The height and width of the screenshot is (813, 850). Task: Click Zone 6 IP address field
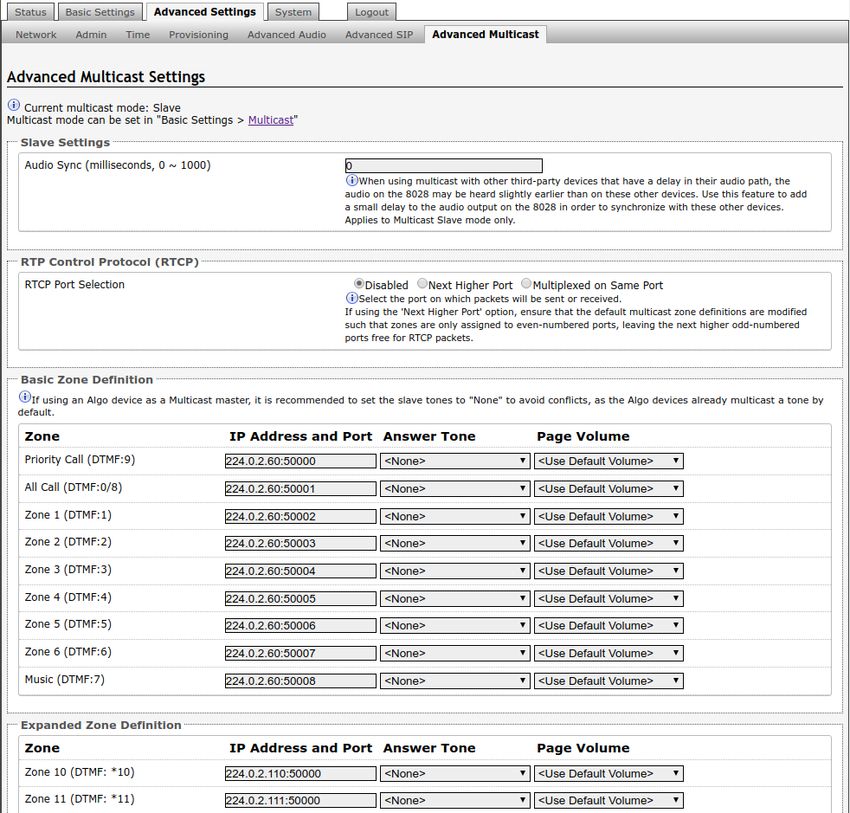300,654
